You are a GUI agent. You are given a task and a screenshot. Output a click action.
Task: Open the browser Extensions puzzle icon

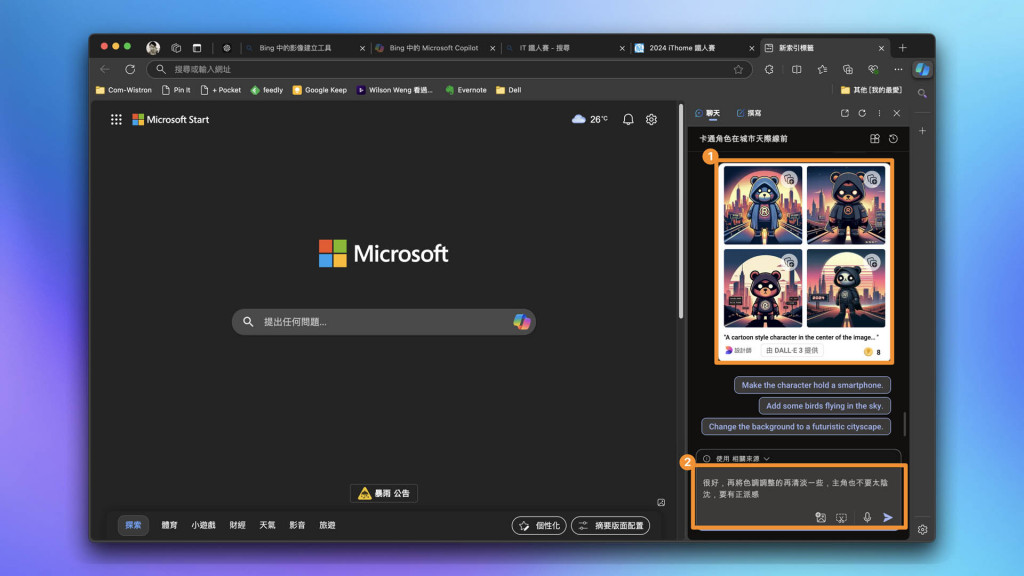tap(769, 69)
